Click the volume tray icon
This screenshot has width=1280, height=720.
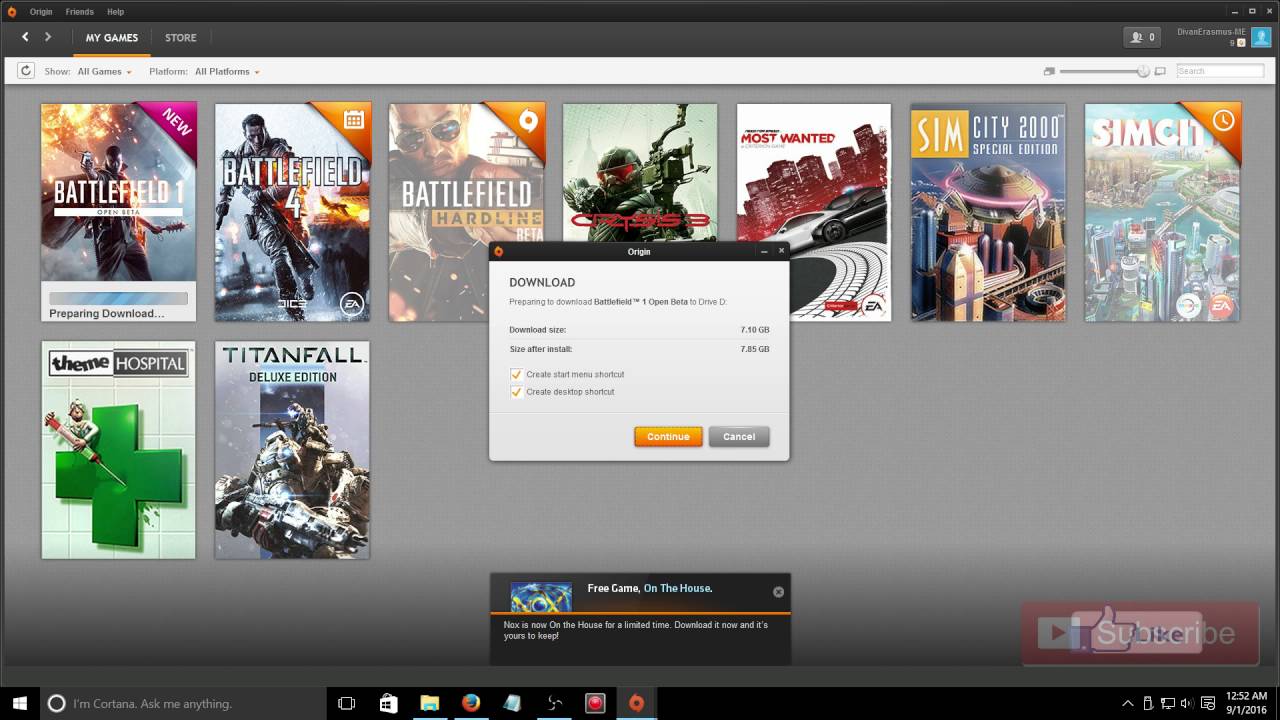click(1186, 703)
